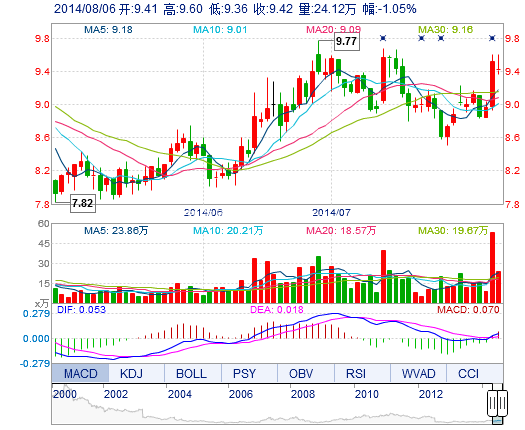The height and width of the screenshot is (430, 525).
Task: Click the 9.77 high price label
Action: [347, 42]
